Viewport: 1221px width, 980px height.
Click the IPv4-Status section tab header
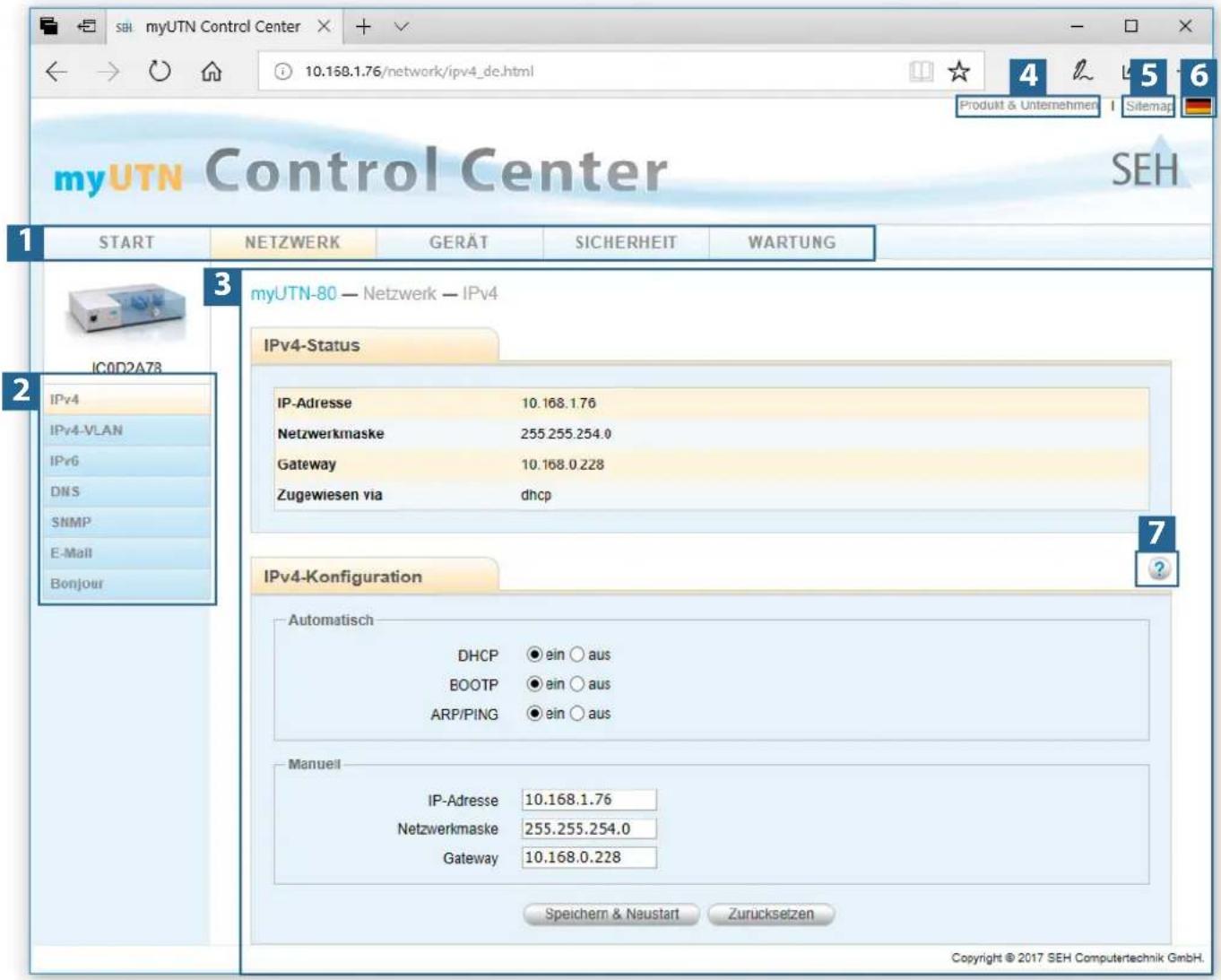(x=375, y=345)
